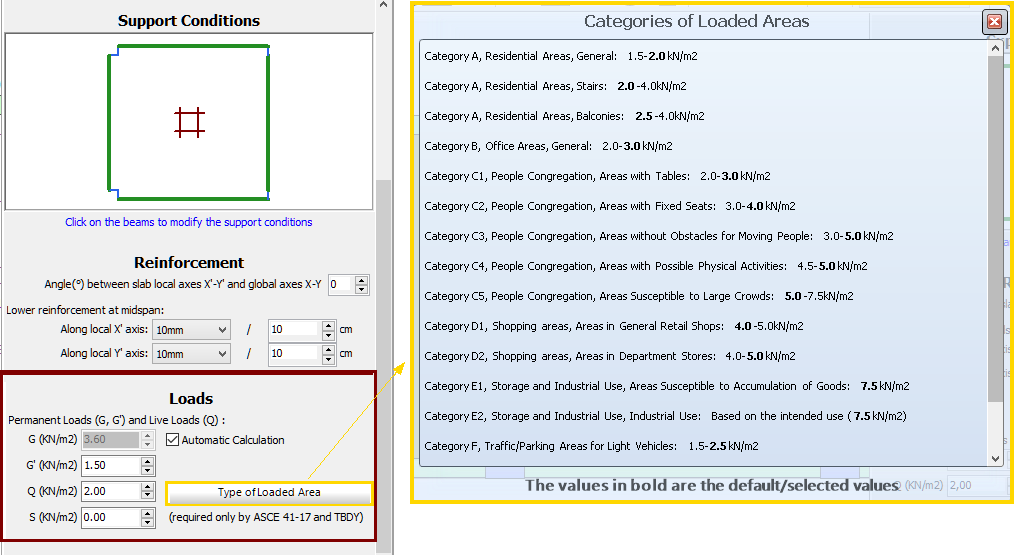This screenshot has height=556, width=1017.
Task: Decrease the Q load value with down arrow
Action: [x=148, y=497]
